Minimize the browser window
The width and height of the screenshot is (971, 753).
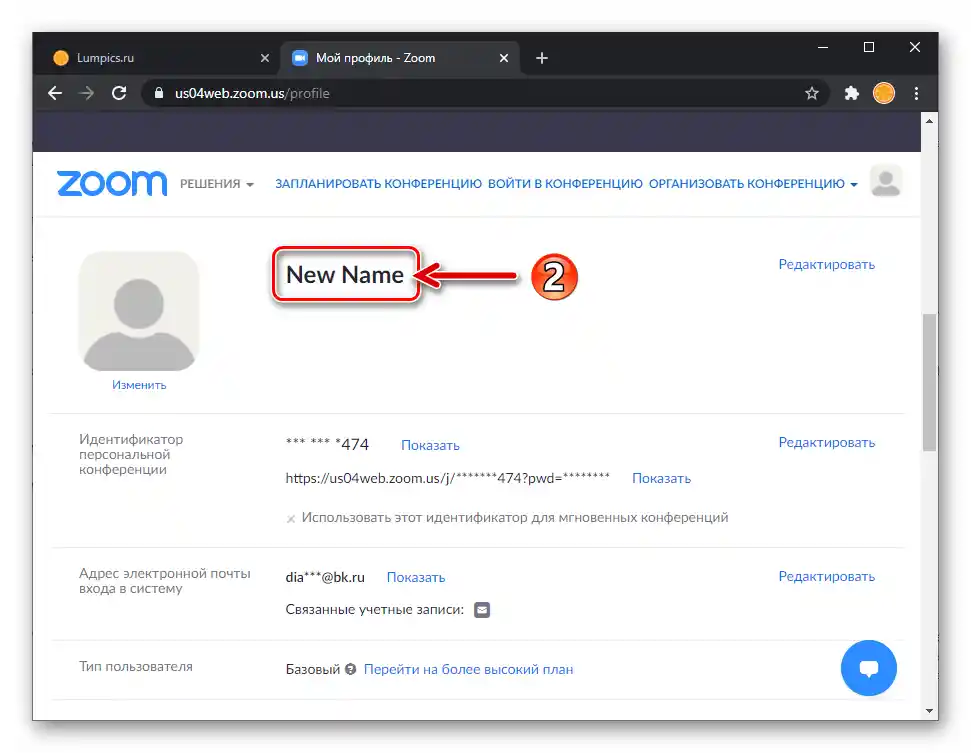coord(823,47)
